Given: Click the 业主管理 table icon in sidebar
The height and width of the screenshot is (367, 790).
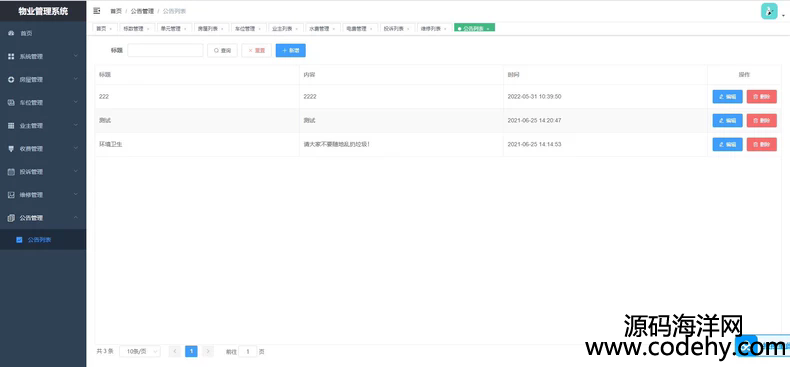Looking at the screenshot, I should (x=11, y=126).
